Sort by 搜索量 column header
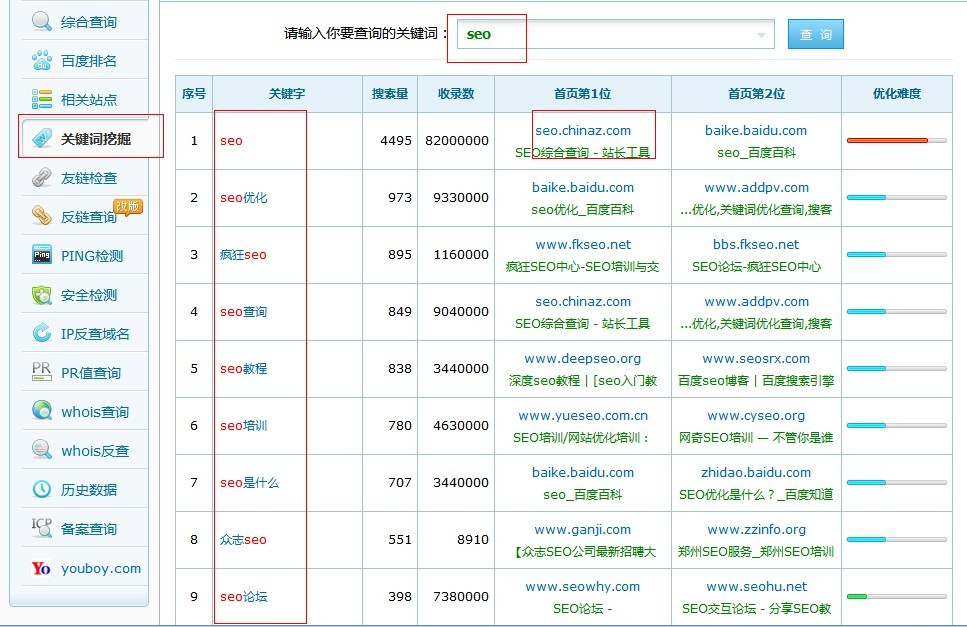 click(x=390, y=94)
